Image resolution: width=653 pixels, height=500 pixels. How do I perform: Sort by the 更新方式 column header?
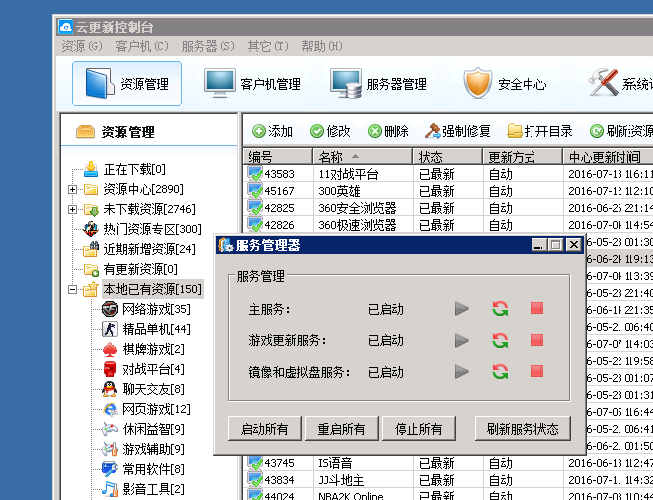pyautogui.click(x=523, y=157)
